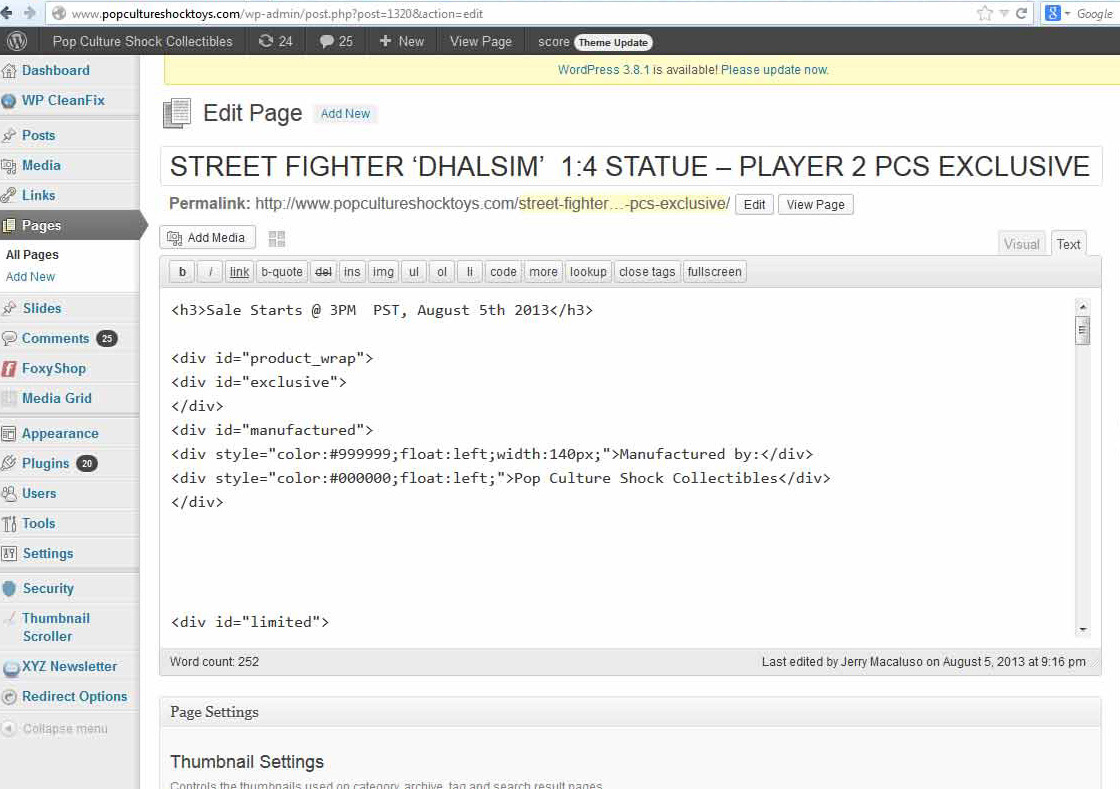This screenshot has width=1120, height=789.
Task: Click the 'Please update now' link
Action: (774, 70)
